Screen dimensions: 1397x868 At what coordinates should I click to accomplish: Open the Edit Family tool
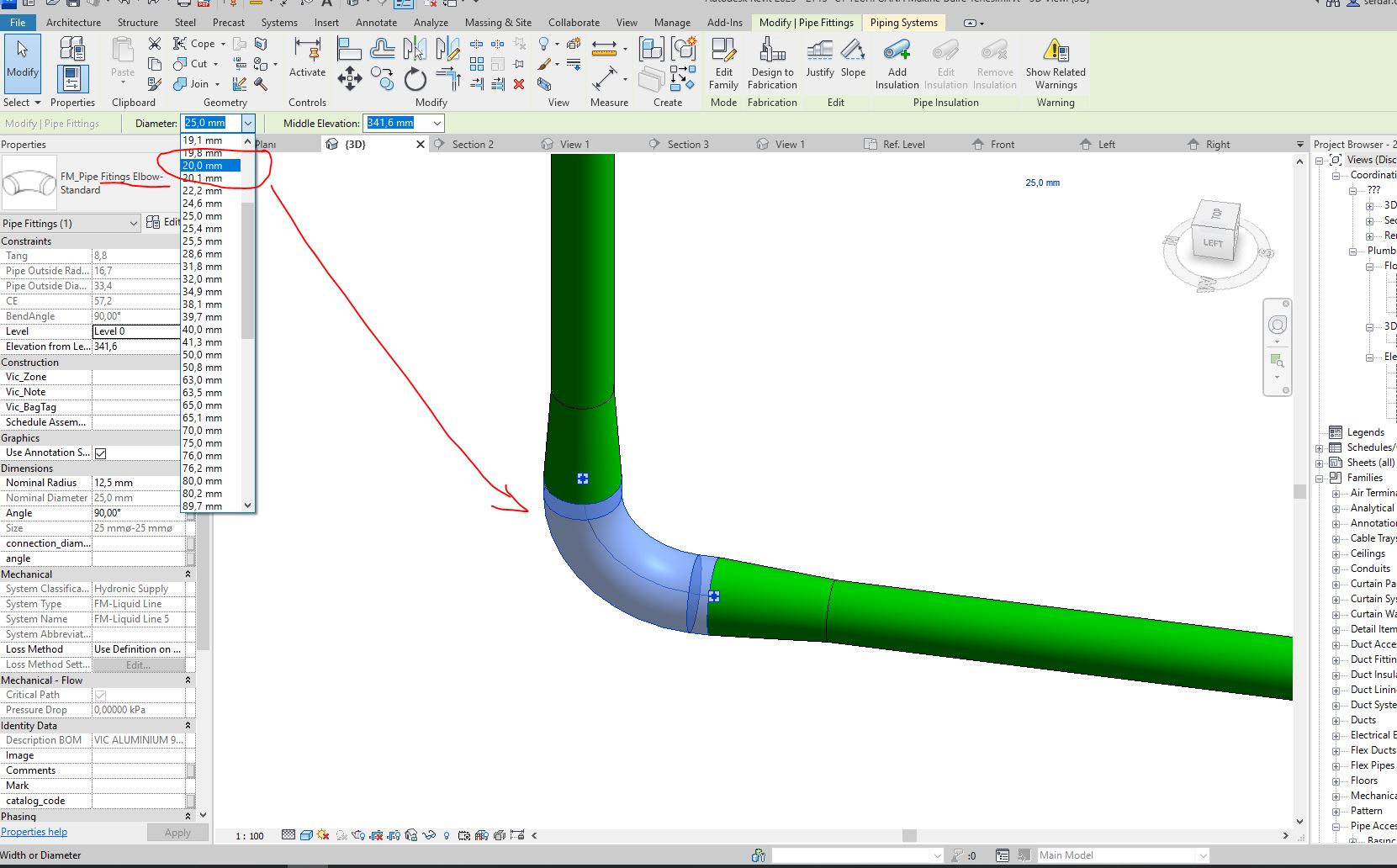point(723,64)
